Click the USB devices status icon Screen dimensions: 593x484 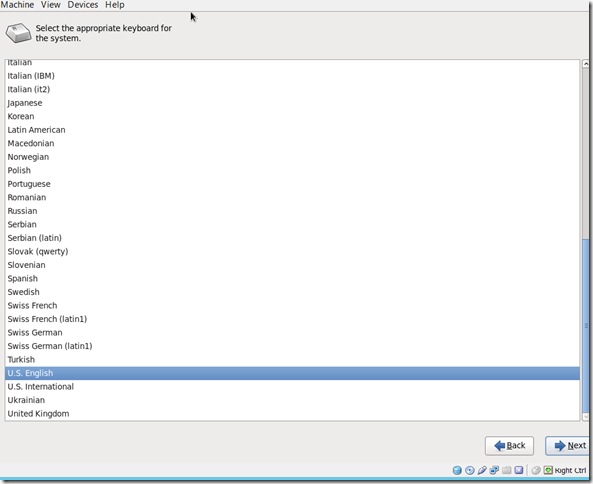[x=482, y=470]
